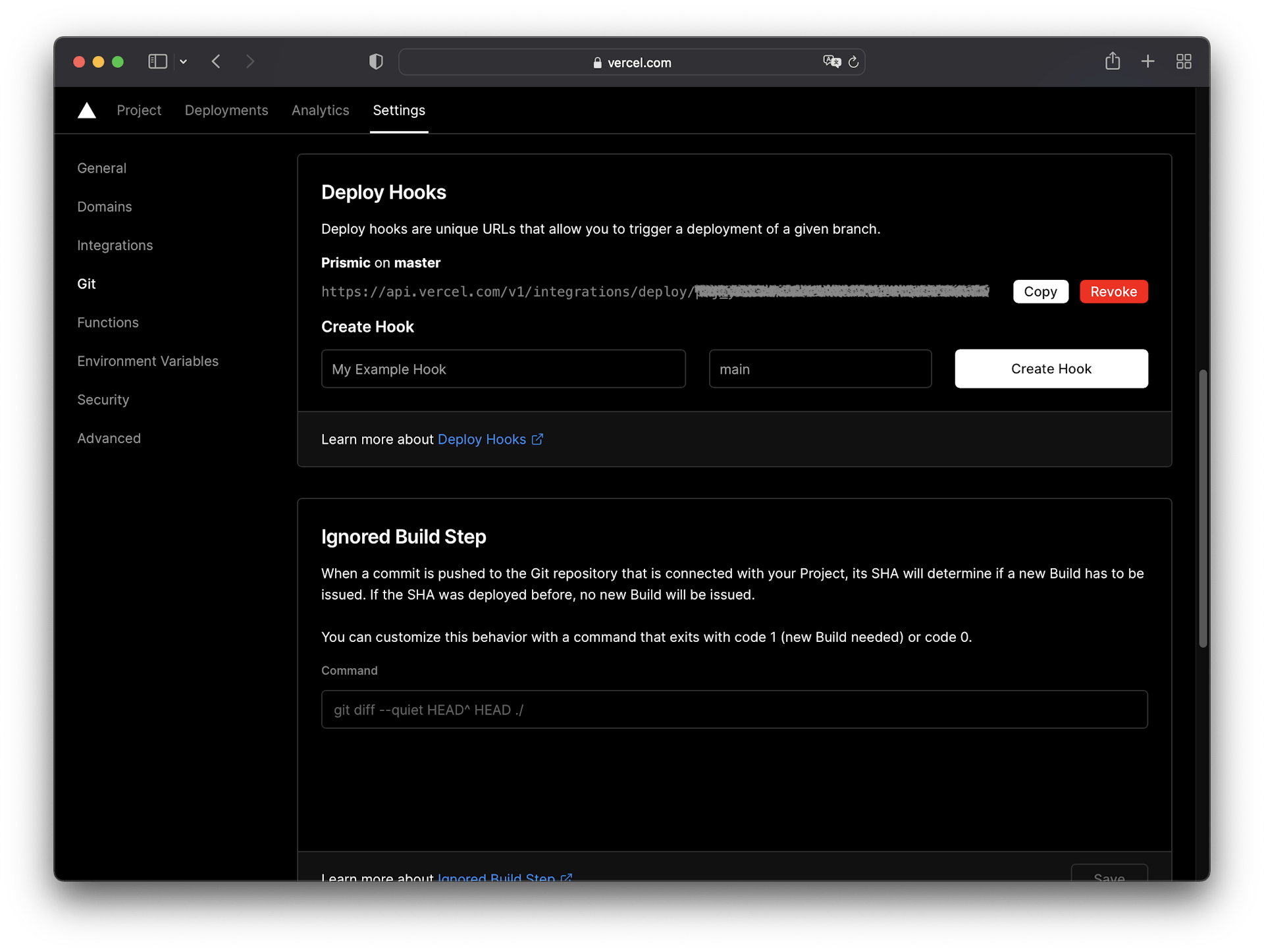
Task: Click the hook name input field
Action: coord(503,368)
